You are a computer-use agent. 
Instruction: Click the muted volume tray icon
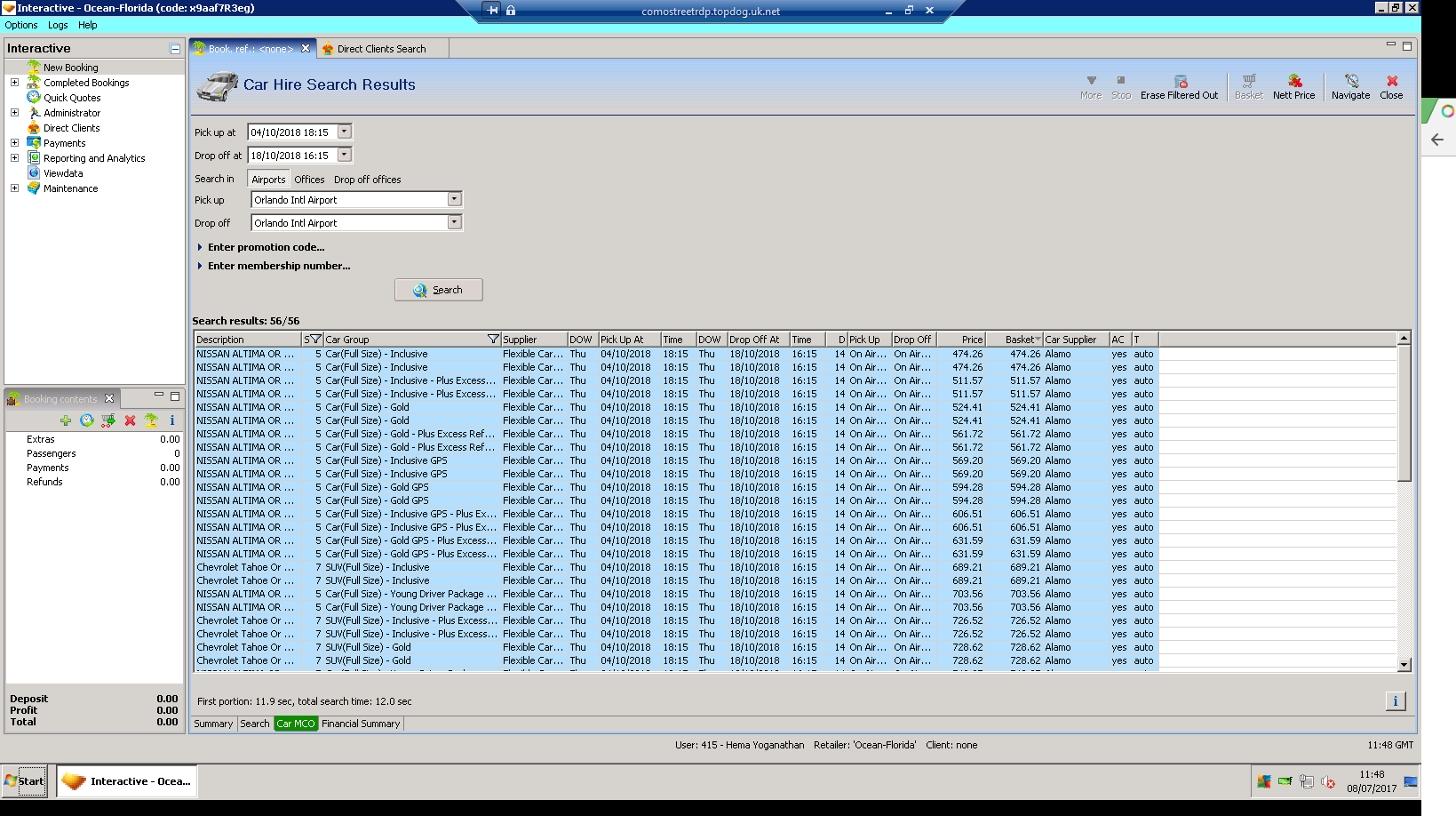coord(1328,781)
